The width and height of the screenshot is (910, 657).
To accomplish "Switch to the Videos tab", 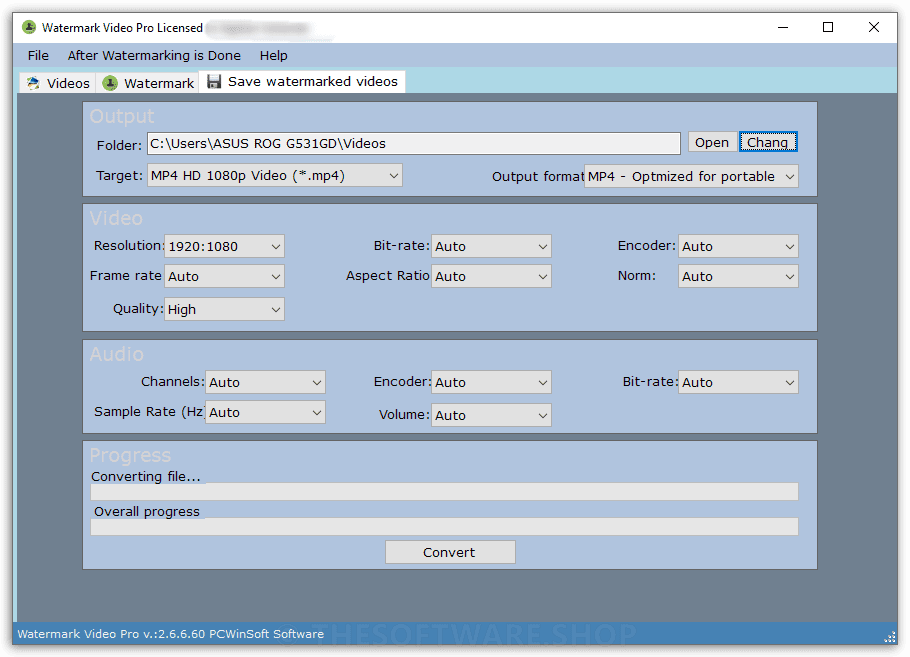I will [x=59, y=83].
